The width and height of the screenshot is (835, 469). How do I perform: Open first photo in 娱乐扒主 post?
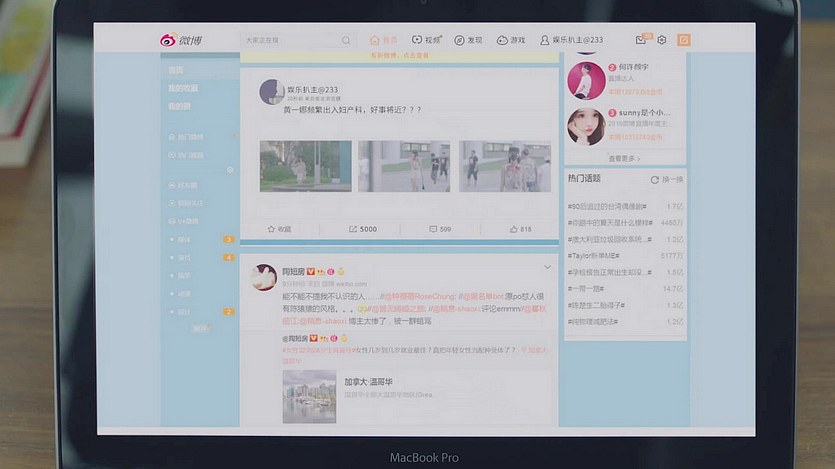[x=306, y=166]
